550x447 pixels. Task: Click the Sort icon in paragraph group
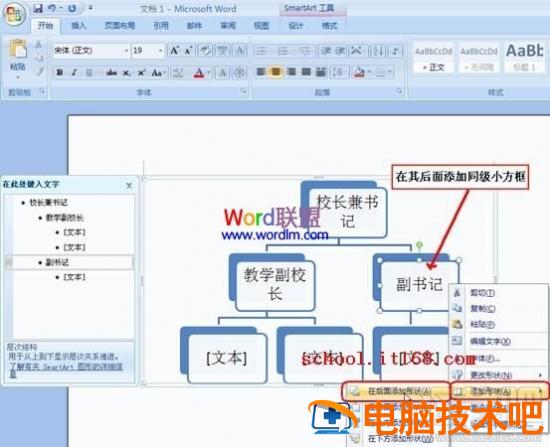point(378,51)
